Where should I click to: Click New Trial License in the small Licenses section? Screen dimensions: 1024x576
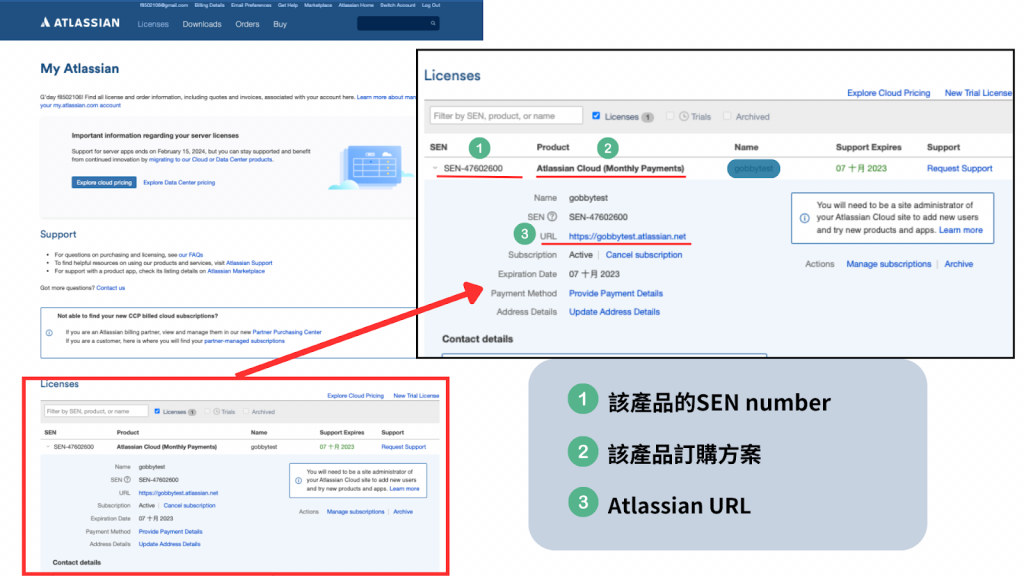coord(416,396)
